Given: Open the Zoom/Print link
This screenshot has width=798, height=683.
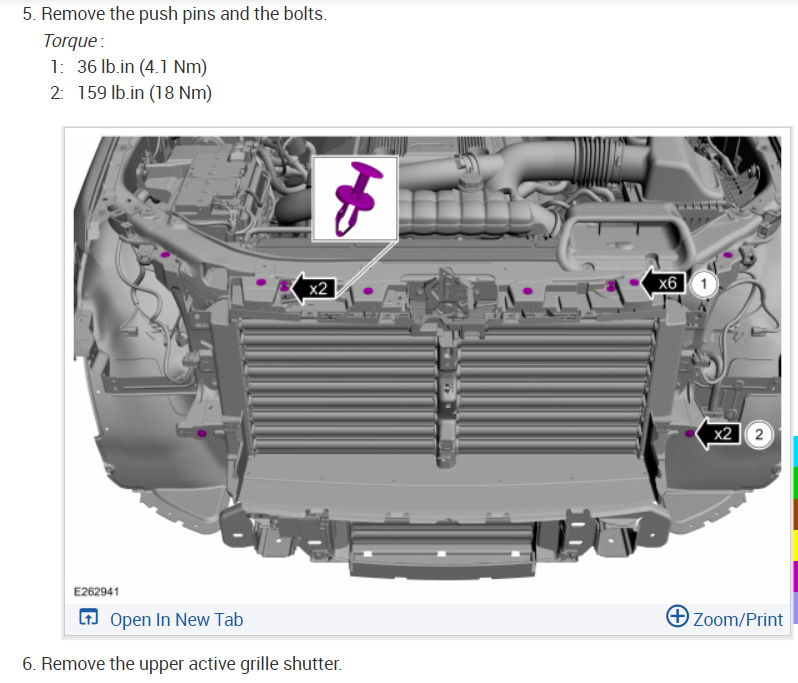Looking at the screenshot, I should click(x=737, y=619).
